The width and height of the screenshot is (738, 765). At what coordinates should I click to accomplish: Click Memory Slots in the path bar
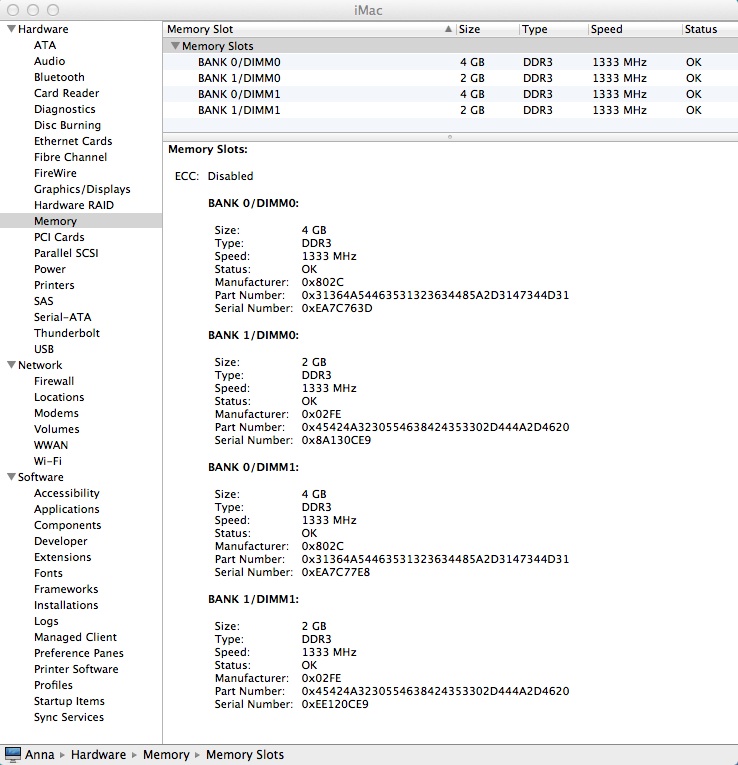(x=244, y=754)
